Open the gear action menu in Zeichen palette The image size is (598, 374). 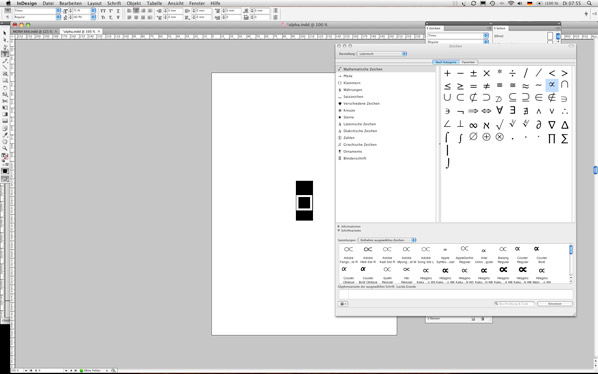[343, 304]
